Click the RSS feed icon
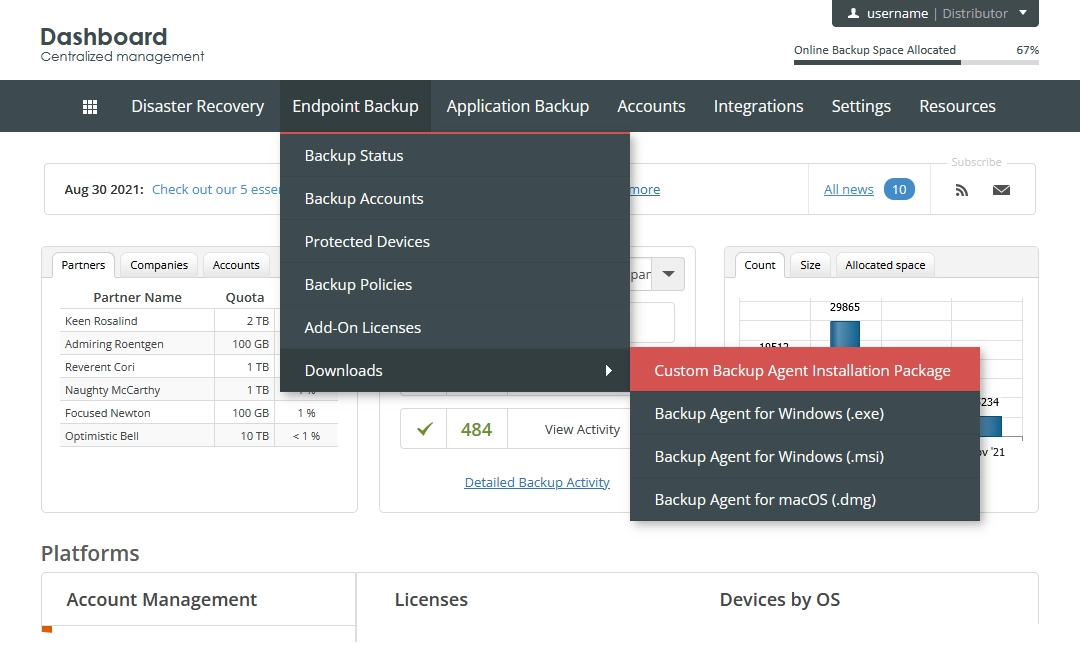Image resolution: width=1080 pixels, height=645 pixels. tap(962, 190)
